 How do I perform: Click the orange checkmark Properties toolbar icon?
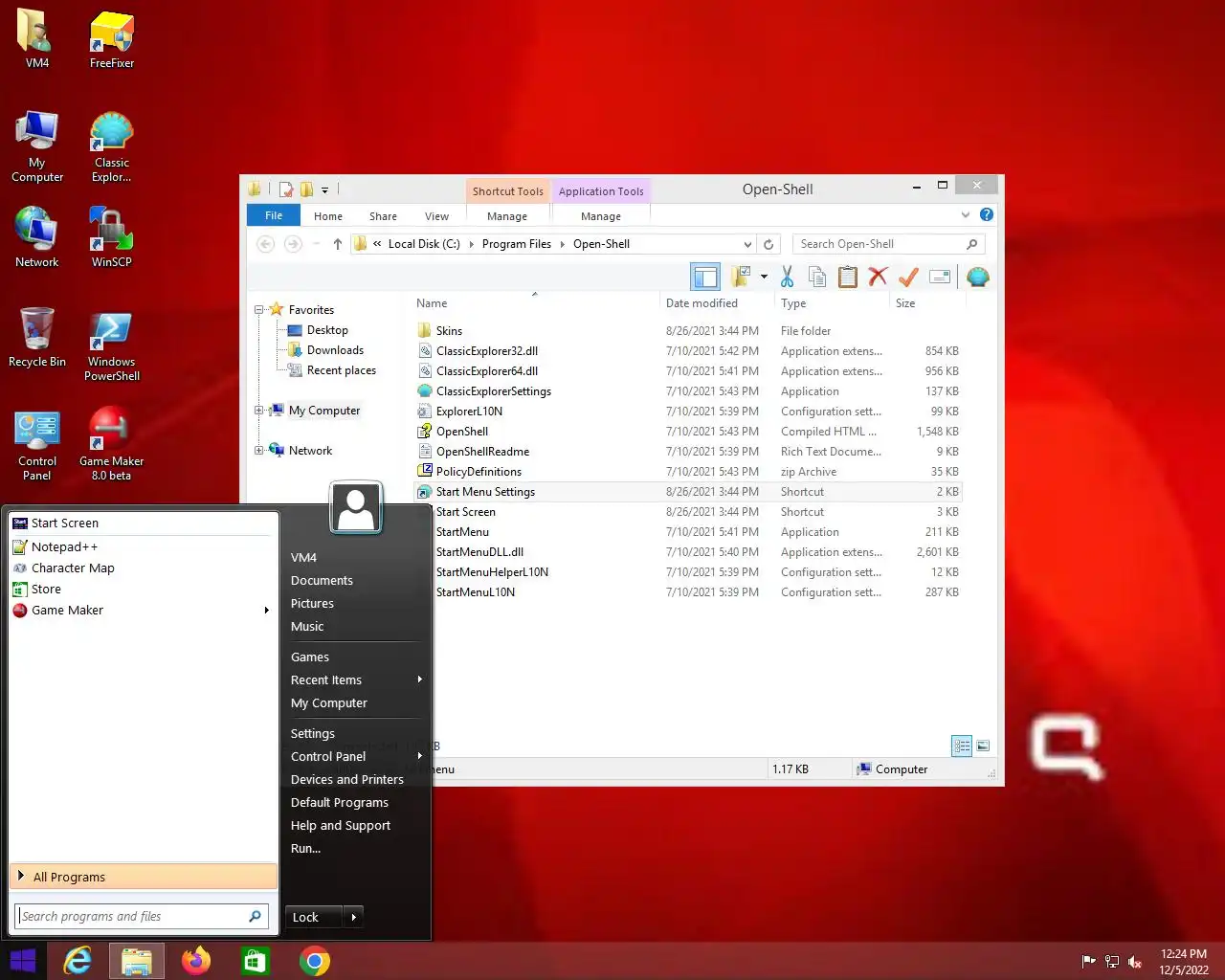(908, 278)
